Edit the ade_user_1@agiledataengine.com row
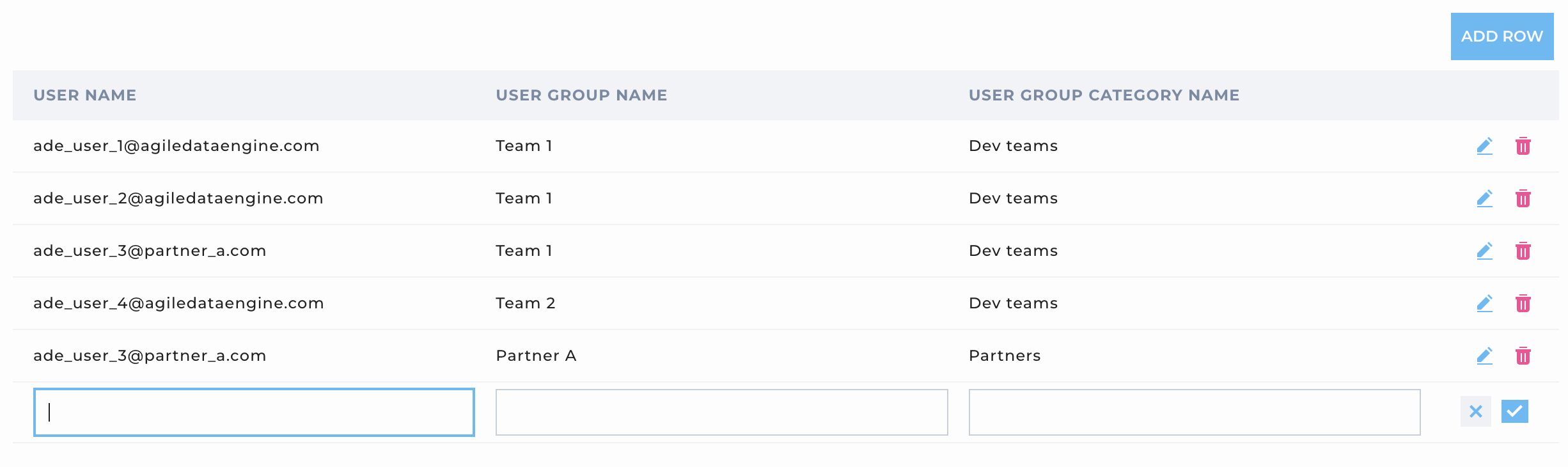This screenshot has width=1568, height=467. tap(1484, 146)
